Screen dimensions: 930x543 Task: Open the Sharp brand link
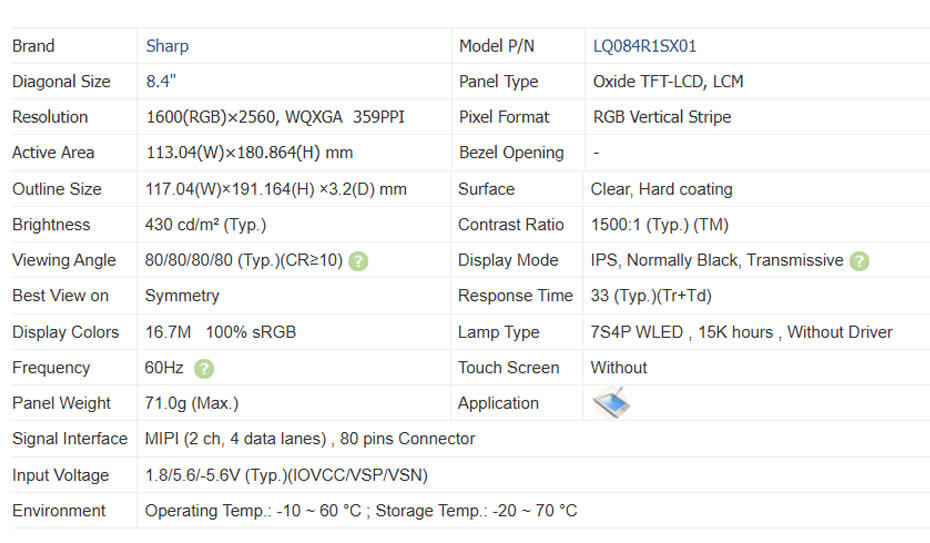167,46
